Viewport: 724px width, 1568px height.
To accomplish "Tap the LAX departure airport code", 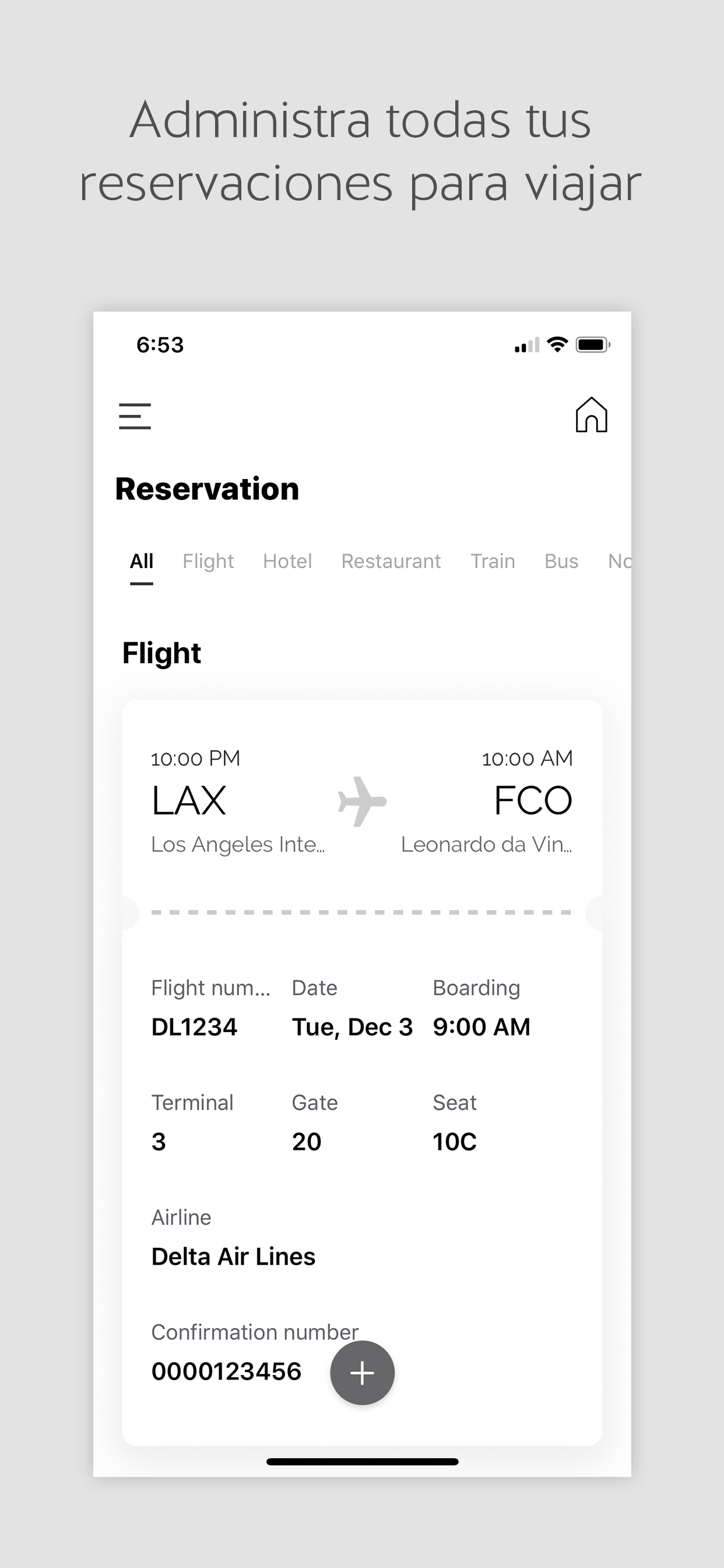I will [189, 800].
